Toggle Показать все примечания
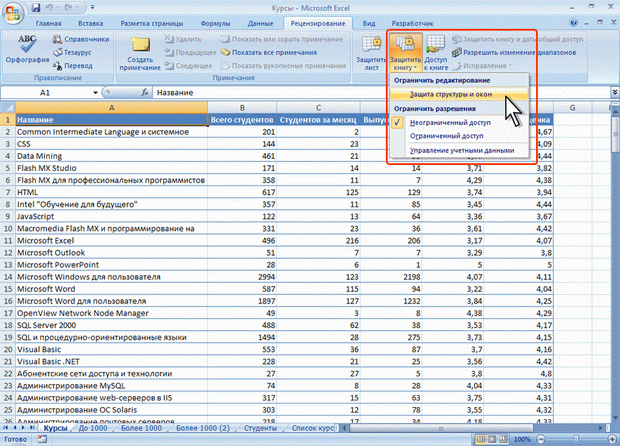Screen dimensions: 620x446 click(269, 52)
